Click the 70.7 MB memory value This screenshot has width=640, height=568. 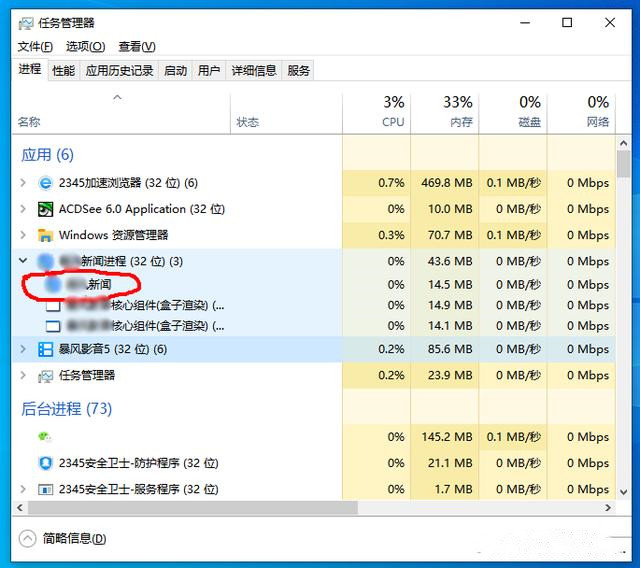(450, 235)
